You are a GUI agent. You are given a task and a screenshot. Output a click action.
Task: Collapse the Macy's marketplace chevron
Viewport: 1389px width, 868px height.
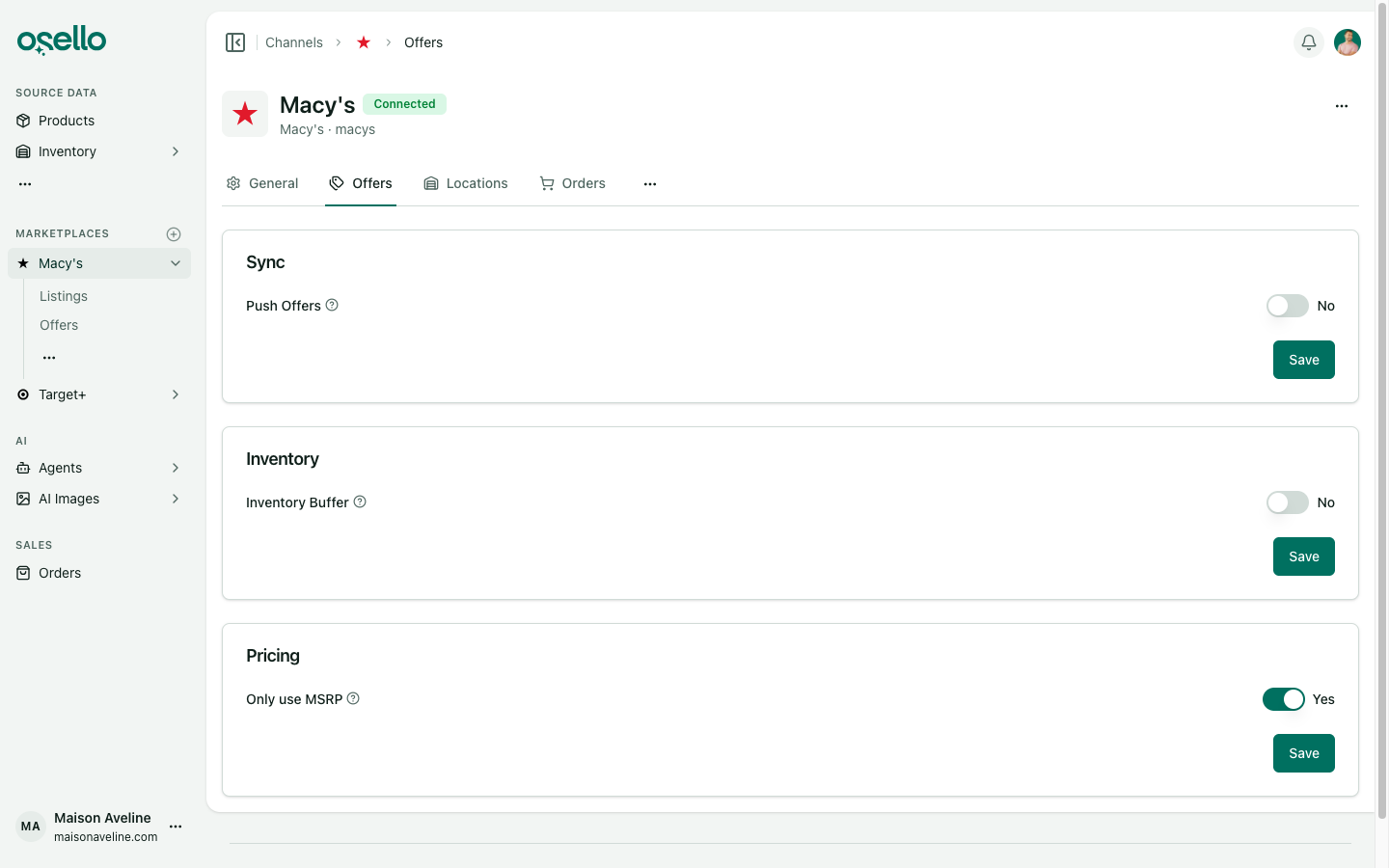tap(176, 263)
